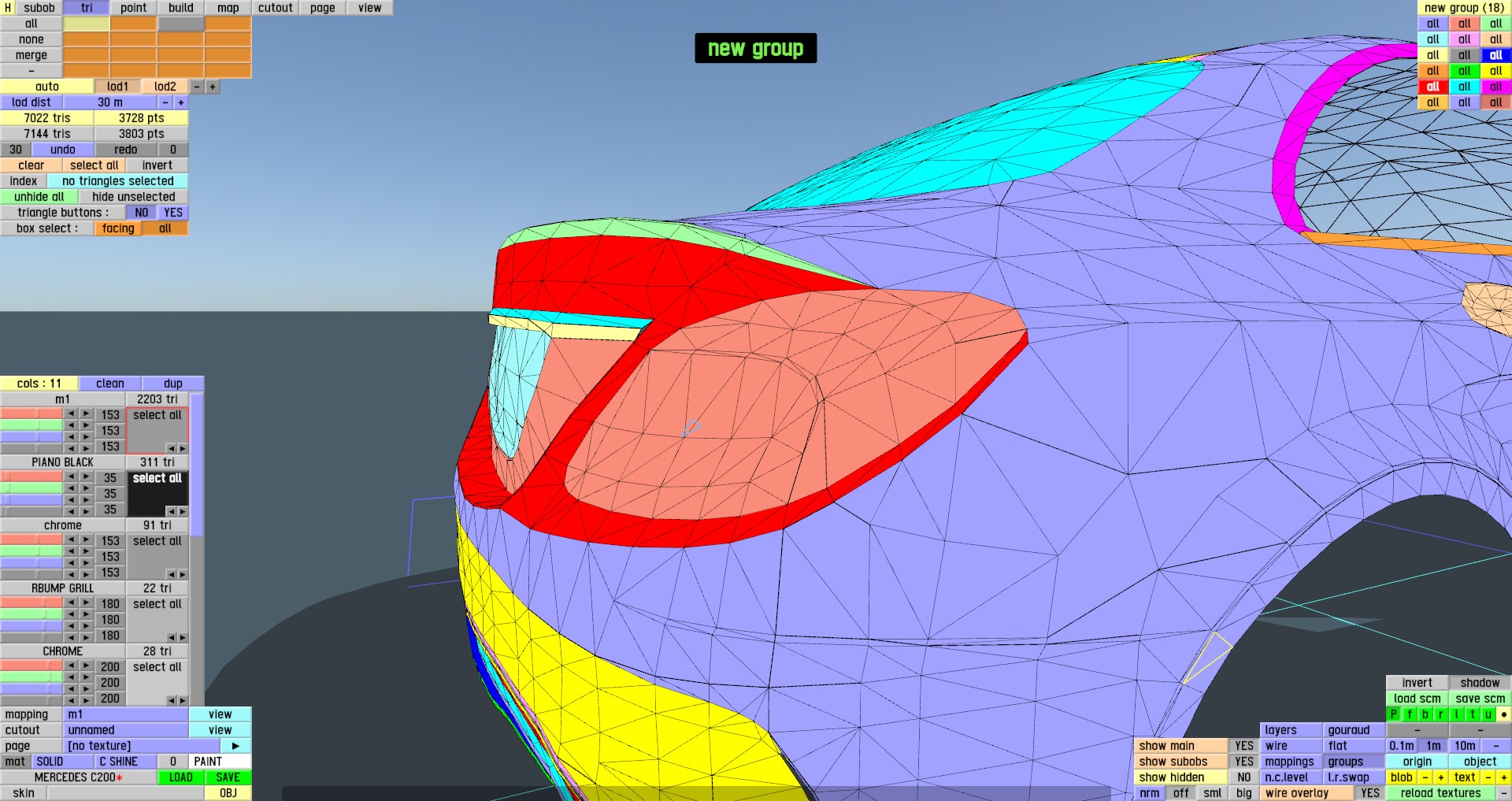Click the clean button beside cols
The height and width of the screenshot is (801, 1512).
[x=110, y=384]
